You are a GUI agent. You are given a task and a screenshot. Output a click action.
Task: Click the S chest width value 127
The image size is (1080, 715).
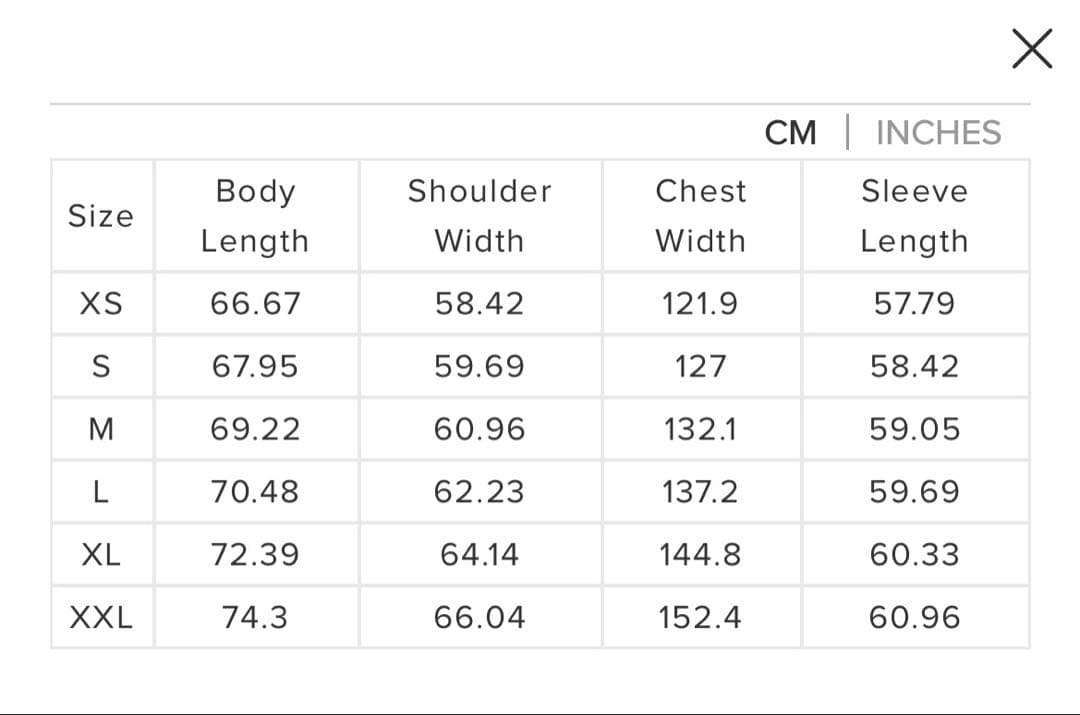pyautogui.click(x=700, y=366)
